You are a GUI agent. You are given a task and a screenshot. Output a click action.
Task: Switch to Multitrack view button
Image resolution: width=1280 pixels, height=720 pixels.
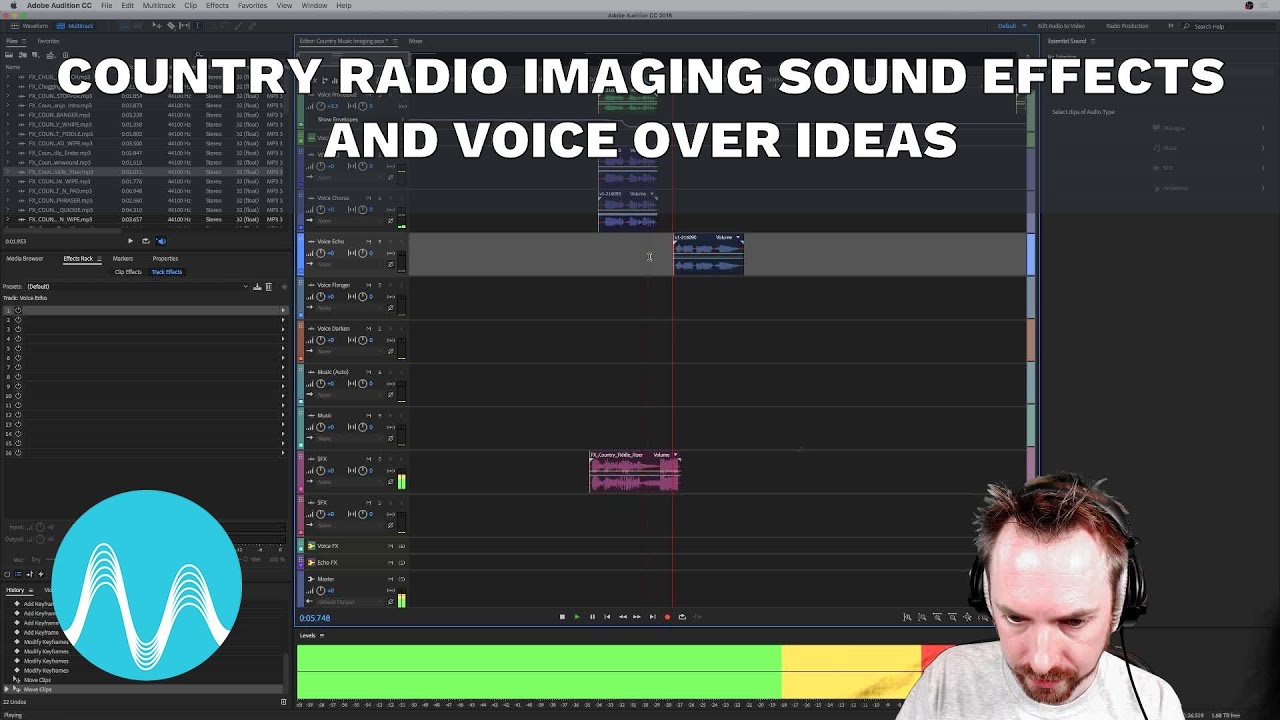(76, 26)
